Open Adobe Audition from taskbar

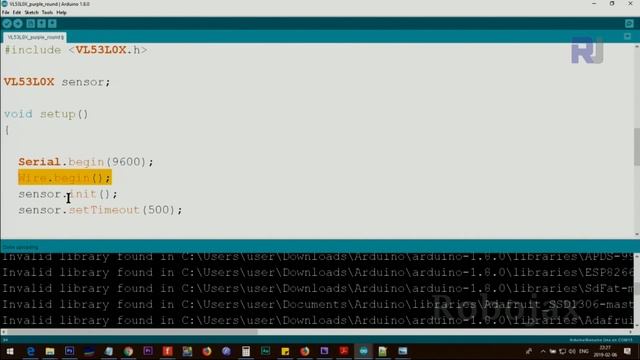[265, 351]
